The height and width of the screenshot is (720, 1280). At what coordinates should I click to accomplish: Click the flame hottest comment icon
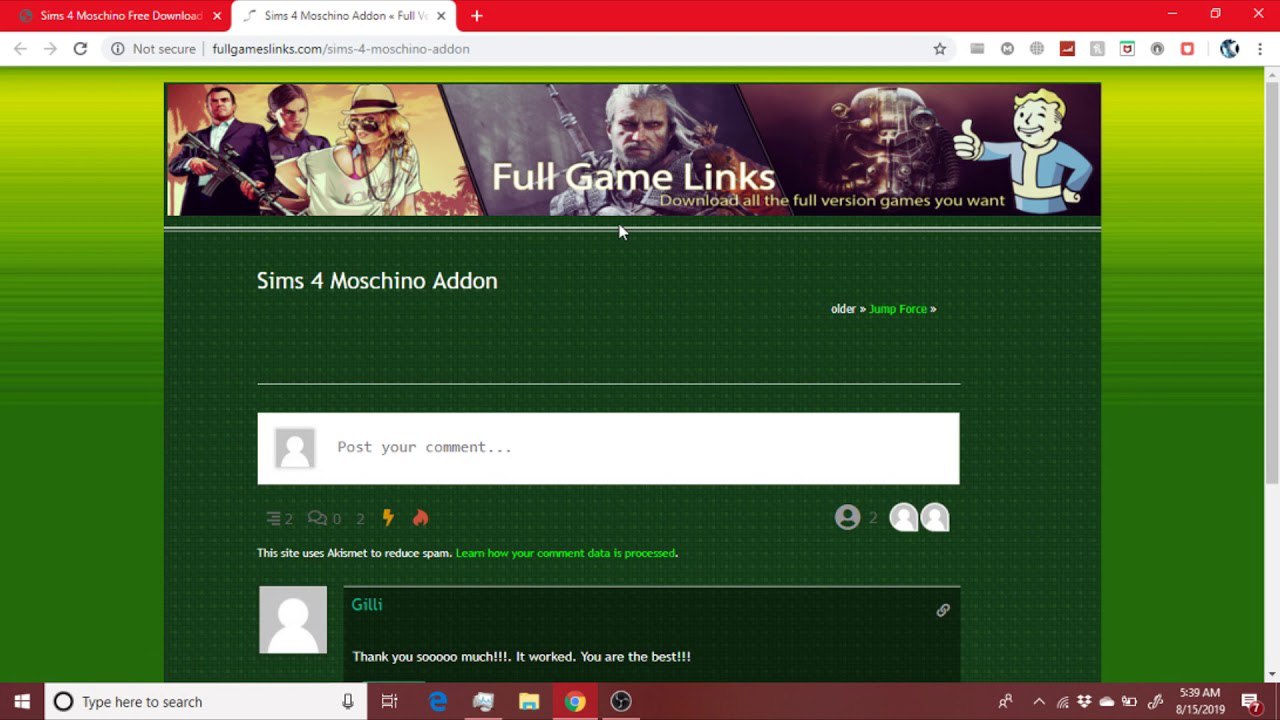pyautogui.click(x=420, y=518)
